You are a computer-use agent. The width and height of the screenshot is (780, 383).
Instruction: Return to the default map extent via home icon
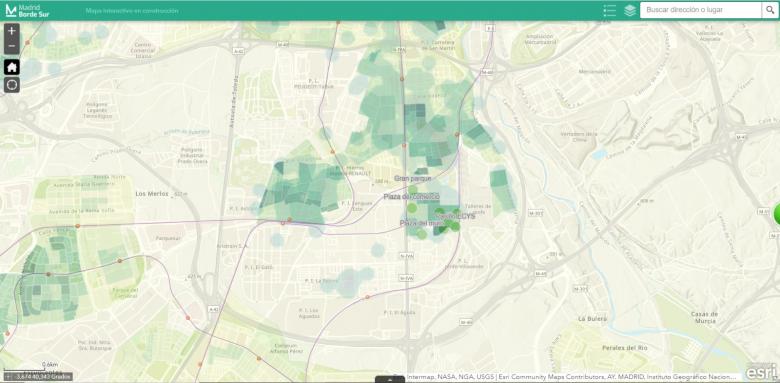pos(12,67)
